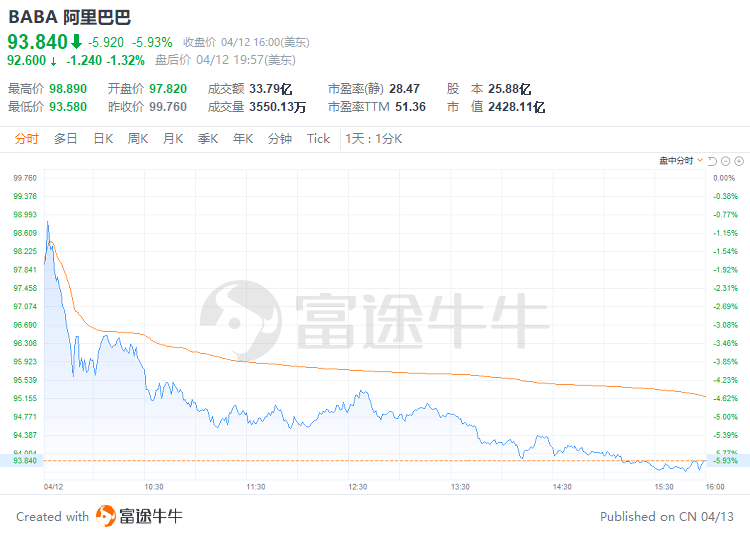
Task: Select the 日K daily candlestick tab
Action: [103, 139]
